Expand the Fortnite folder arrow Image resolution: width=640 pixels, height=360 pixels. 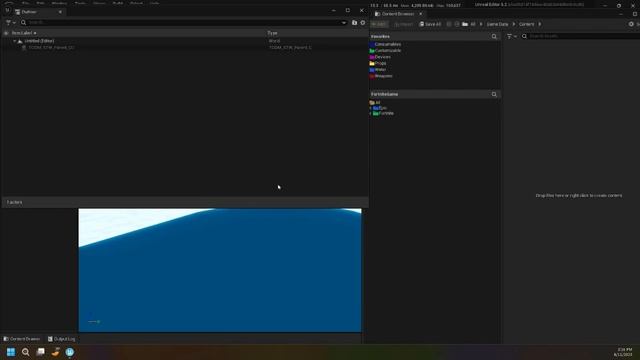pyautogui.click(x=371, y=113)
